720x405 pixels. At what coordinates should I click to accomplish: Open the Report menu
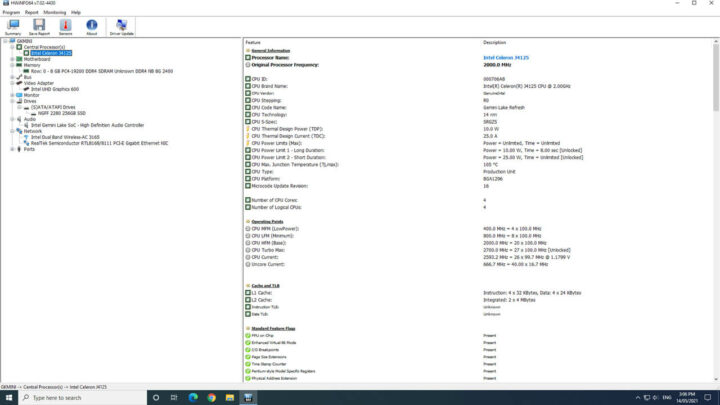tap(32, 12)
